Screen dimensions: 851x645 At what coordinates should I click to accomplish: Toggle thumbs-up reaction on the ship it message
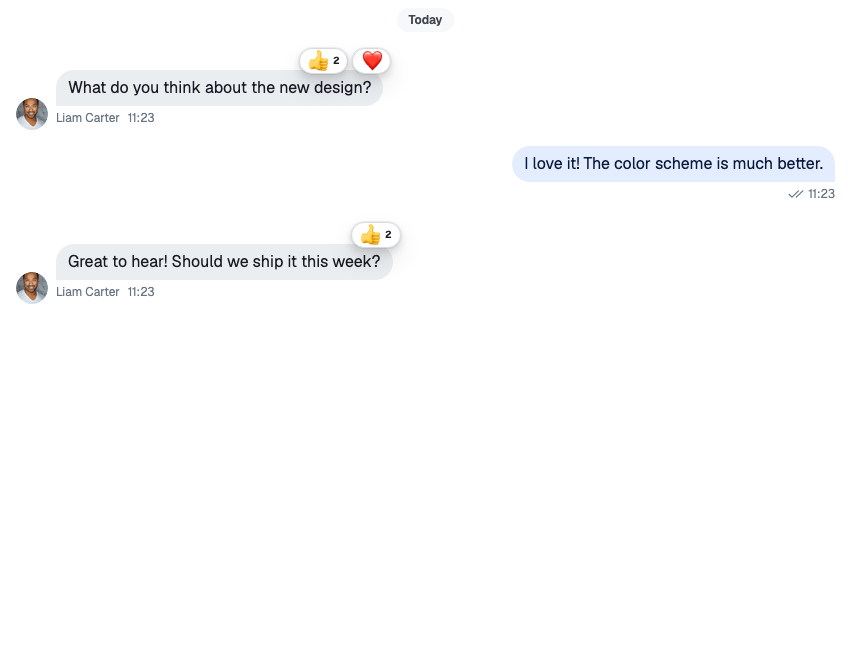[x=376, y=235]
